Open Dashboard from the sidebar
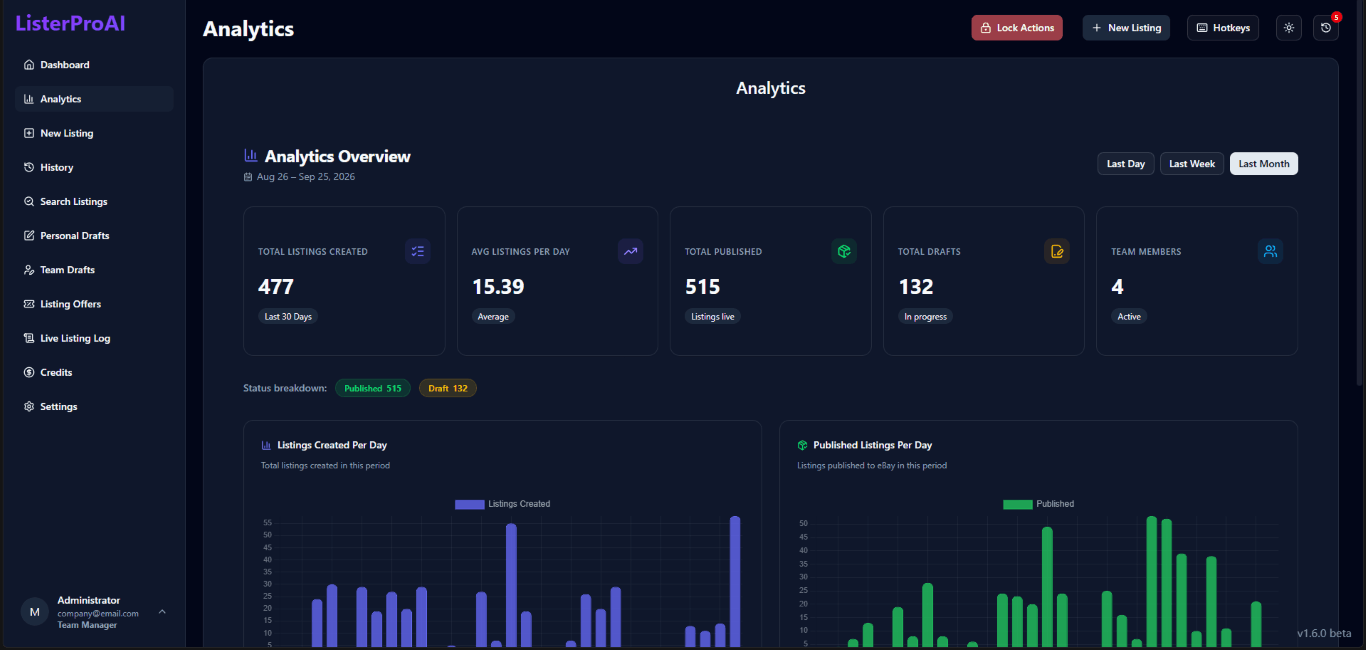Screen dimensions: 1366x650 click(x=94, y=65)
